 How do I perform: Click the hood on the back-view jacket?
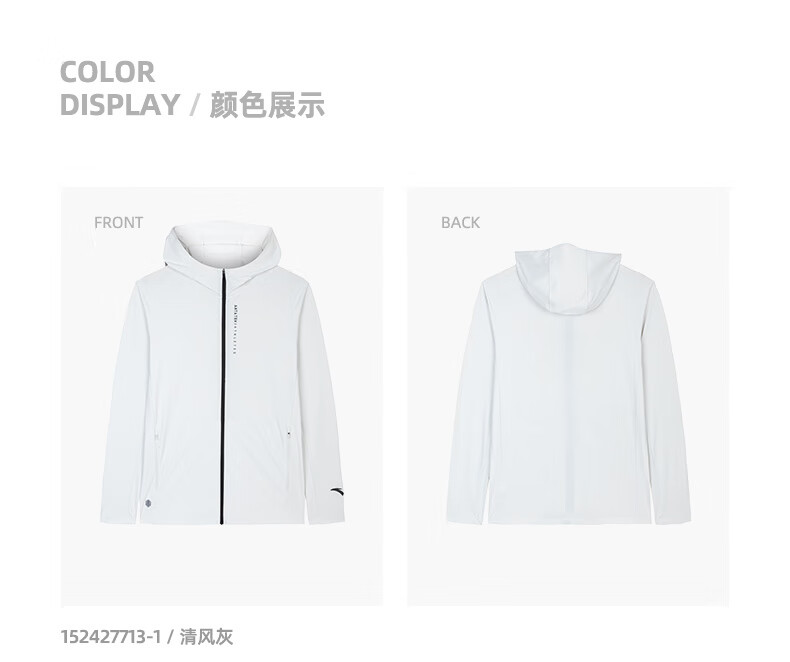(568, 279)
